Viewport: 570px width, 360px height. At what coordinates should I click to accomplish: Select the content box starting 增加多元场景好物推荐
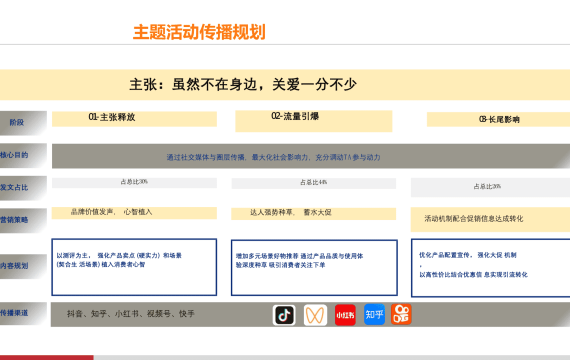tap(314, 268)
